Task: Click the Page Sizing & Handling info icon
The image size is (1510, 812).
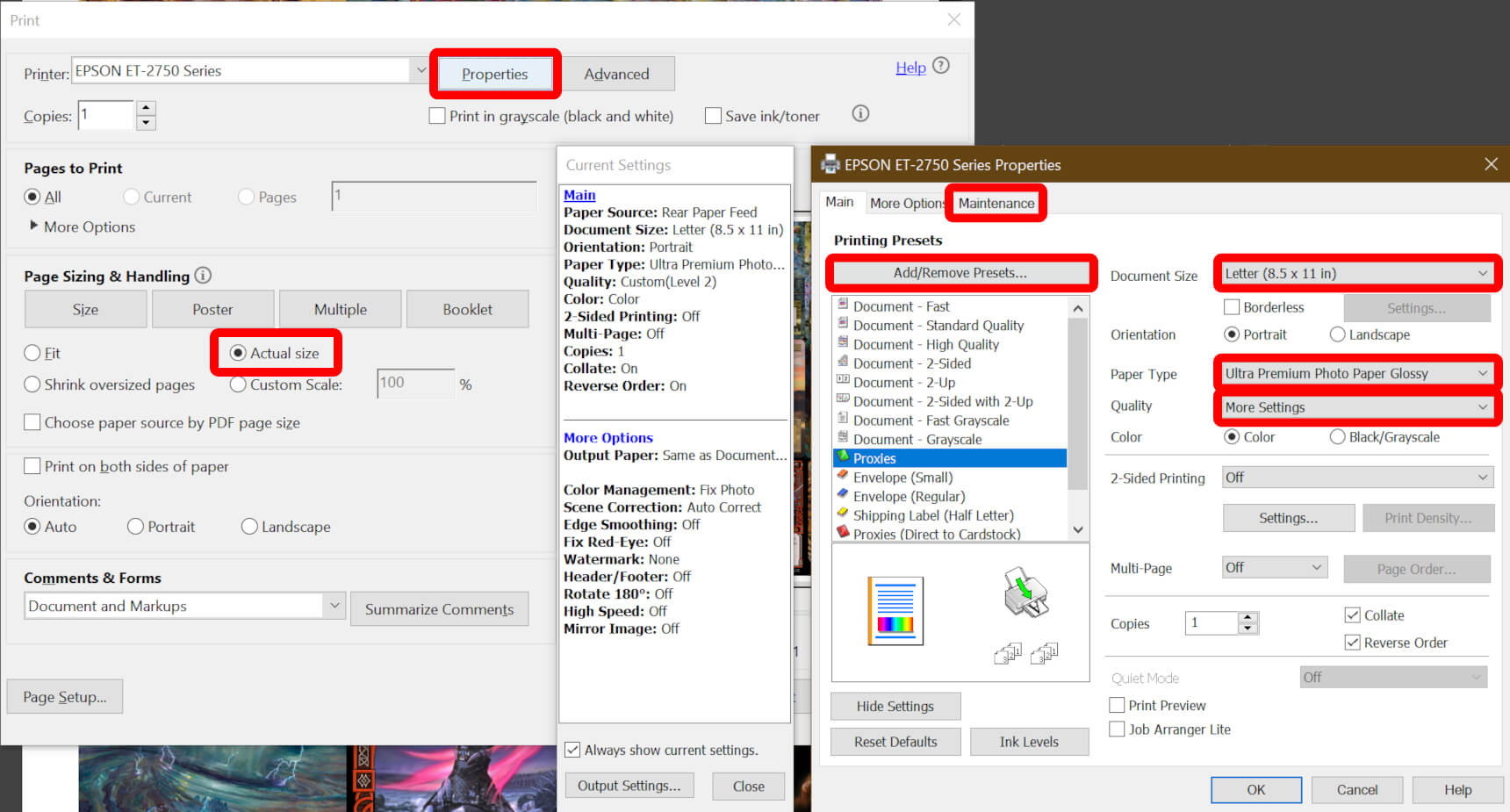Action: click(203, 276)
